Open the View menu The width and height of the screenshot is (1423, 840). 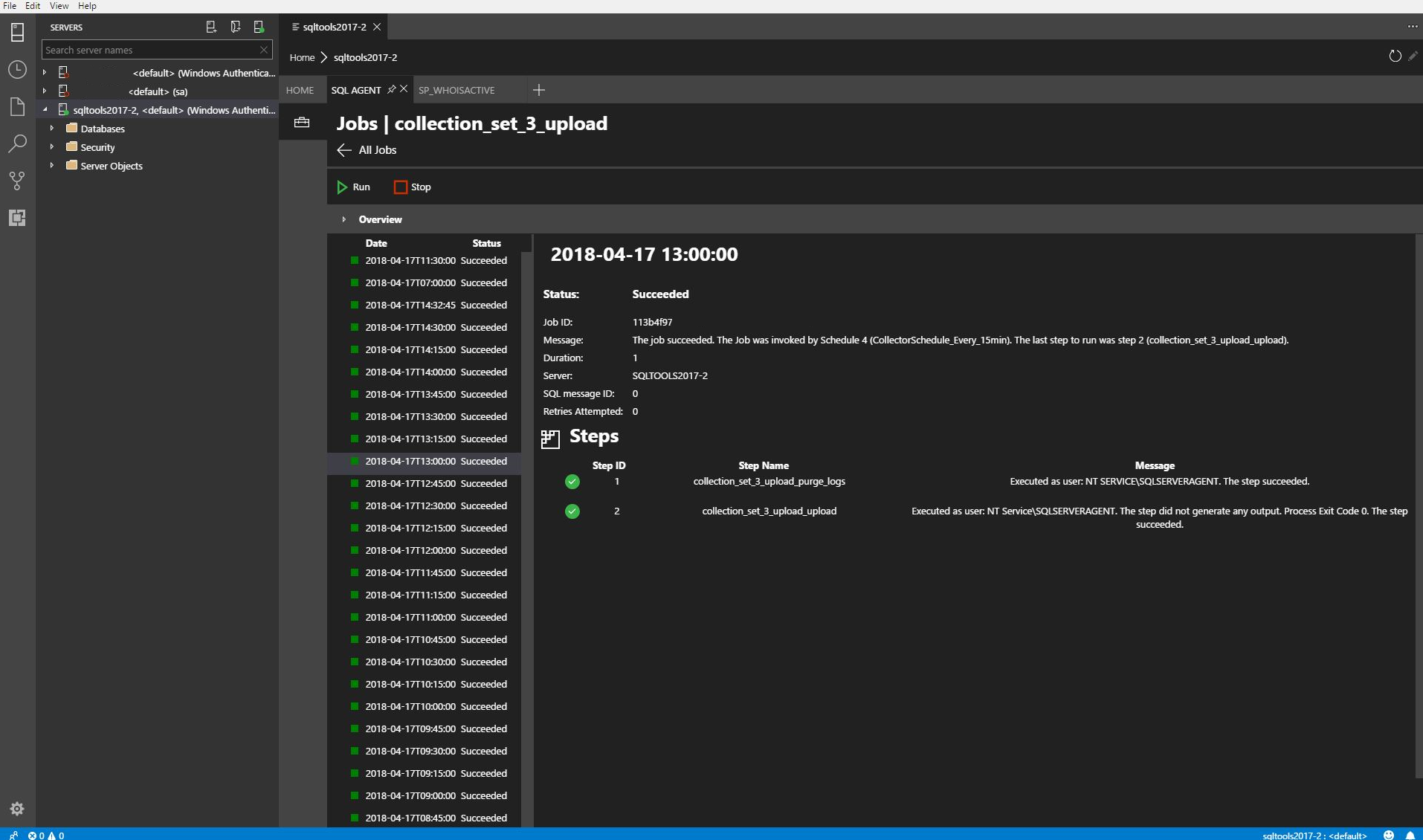[59, 6]
